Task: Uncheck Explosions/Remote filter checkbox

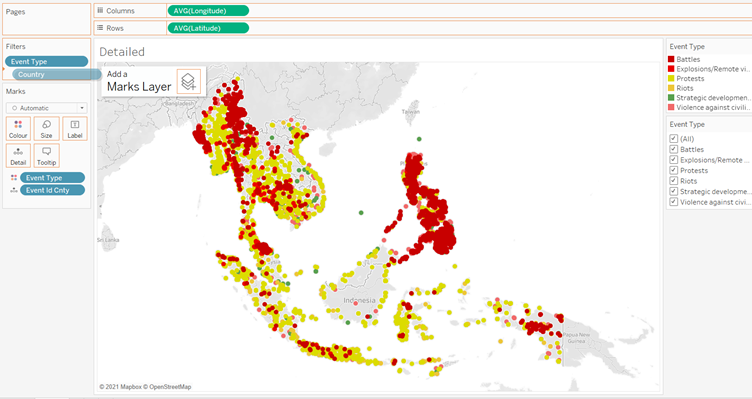Action: coord(673,160)
